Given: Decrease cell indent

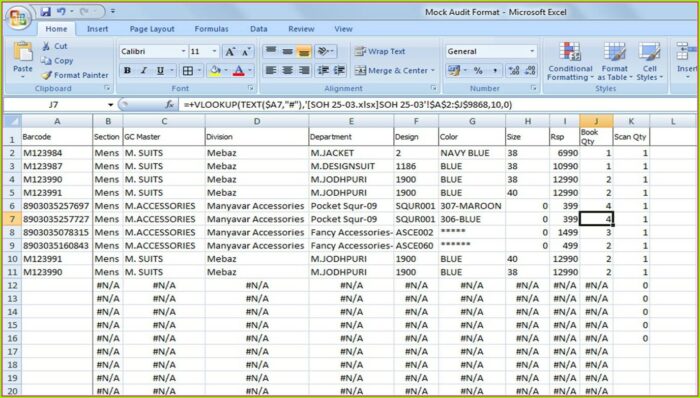Looking at the screenshot, I should coord(323,70).
